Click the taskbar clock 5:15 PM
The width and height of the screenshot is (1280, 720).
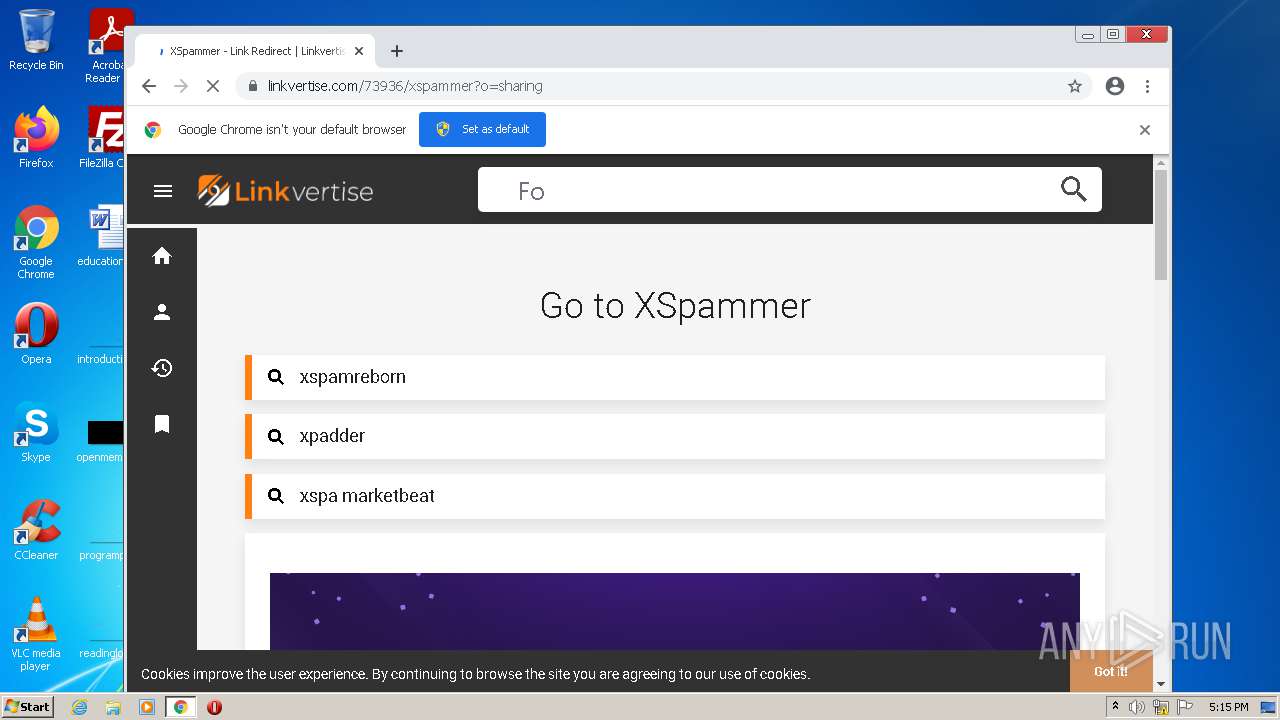1228,707
